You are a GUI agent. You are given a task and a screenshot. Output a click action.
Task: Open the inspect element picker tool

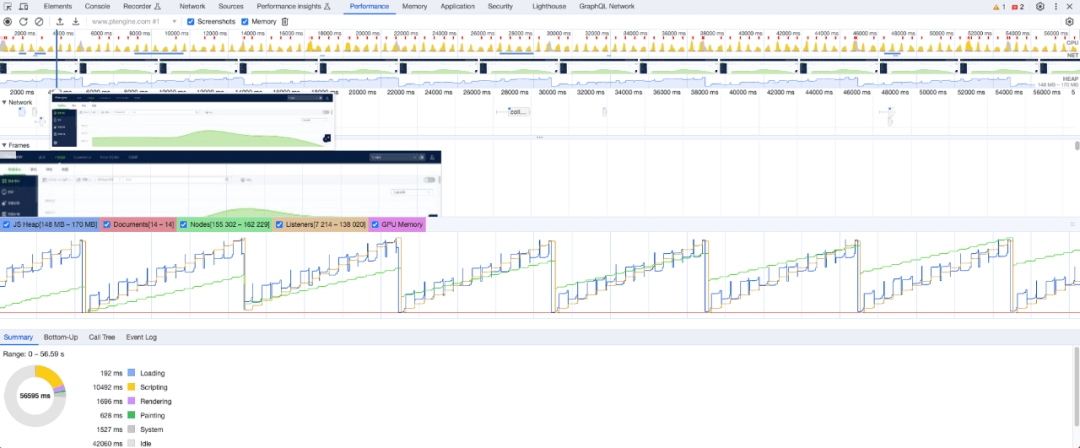[8, 6]
